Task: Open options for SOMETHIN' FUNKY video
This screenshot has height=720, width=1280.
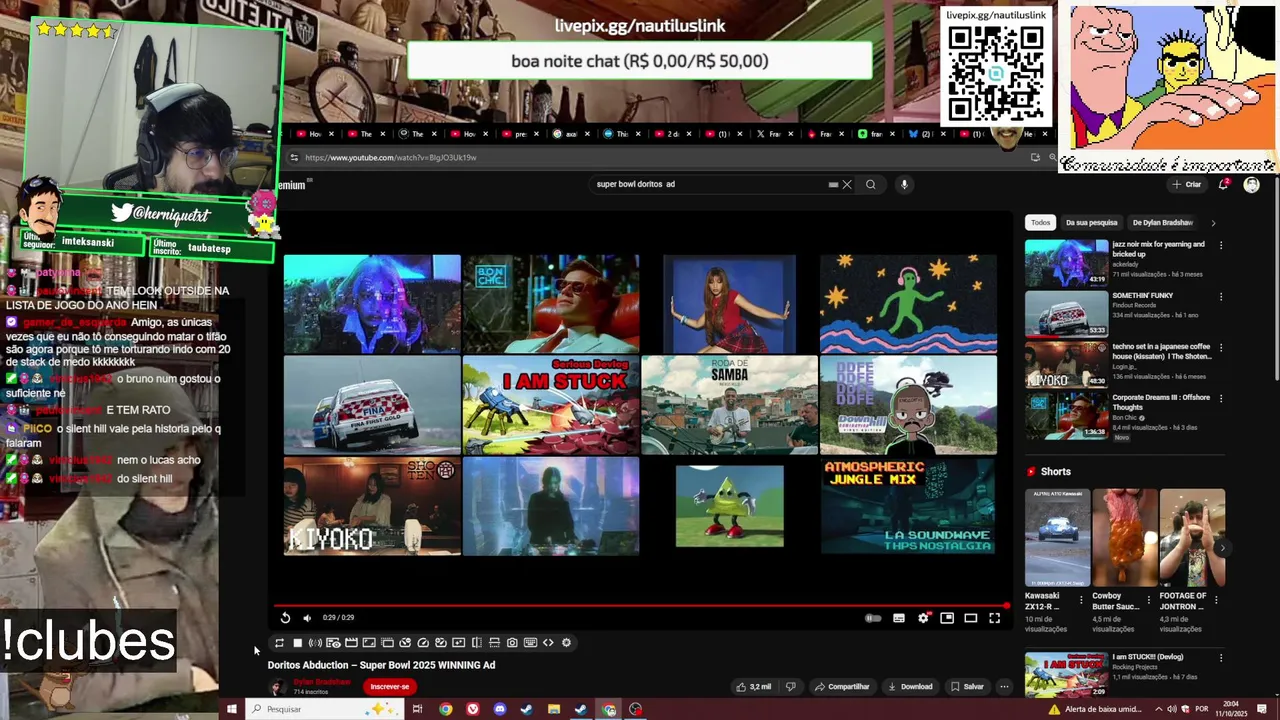Action: 1220,297
